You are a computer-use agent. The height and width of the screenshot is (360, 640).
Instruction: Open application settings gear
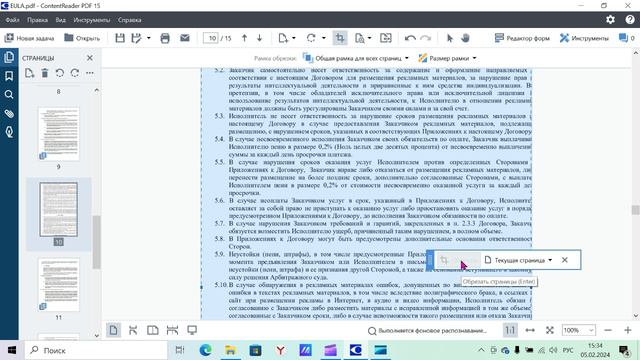pos(610,20)
